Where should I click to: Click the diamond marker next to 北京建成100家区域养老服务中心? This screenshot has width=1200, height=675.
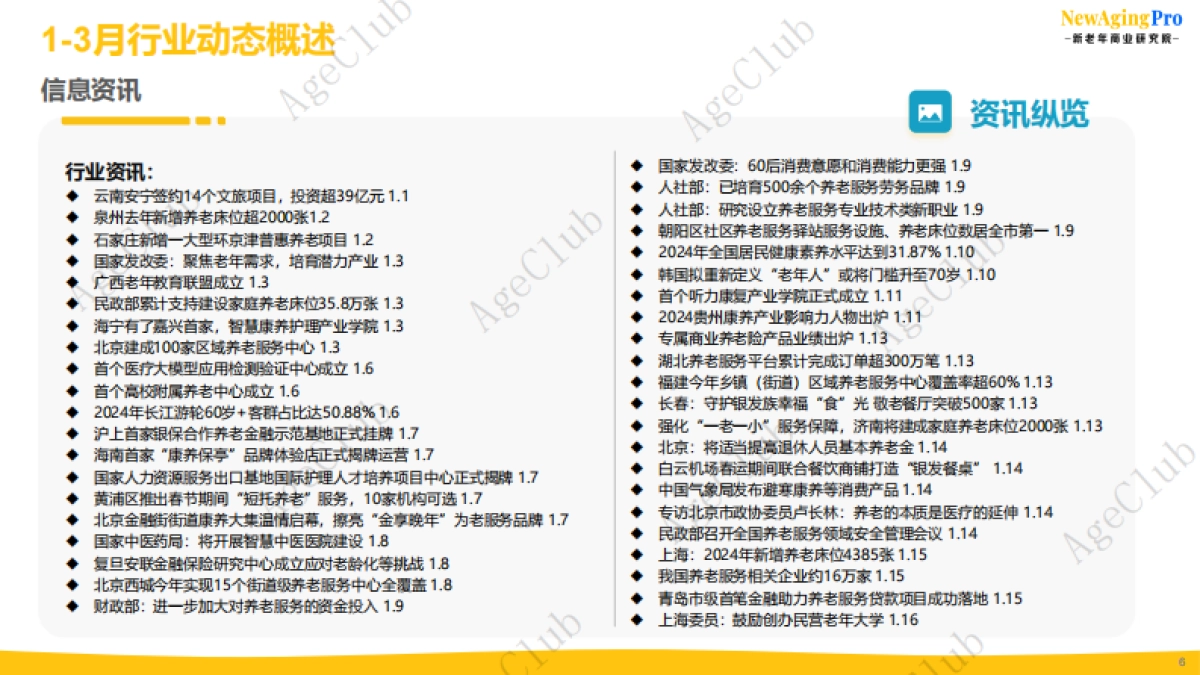coord(70,348)
